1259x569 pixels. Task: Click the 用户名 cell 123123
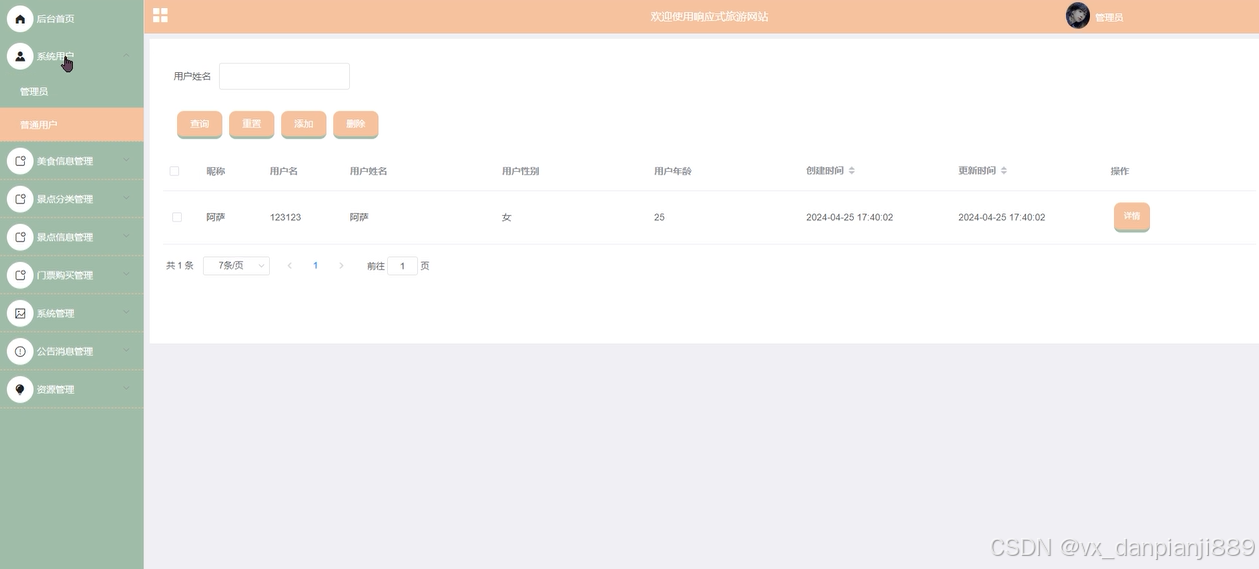click(285, 217)
